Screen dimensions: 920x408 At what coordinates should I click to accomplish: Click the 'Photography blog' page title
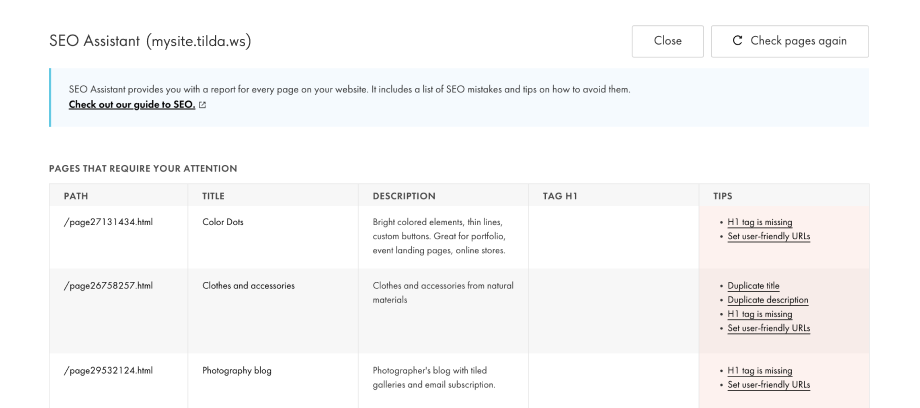pos(236,370)
